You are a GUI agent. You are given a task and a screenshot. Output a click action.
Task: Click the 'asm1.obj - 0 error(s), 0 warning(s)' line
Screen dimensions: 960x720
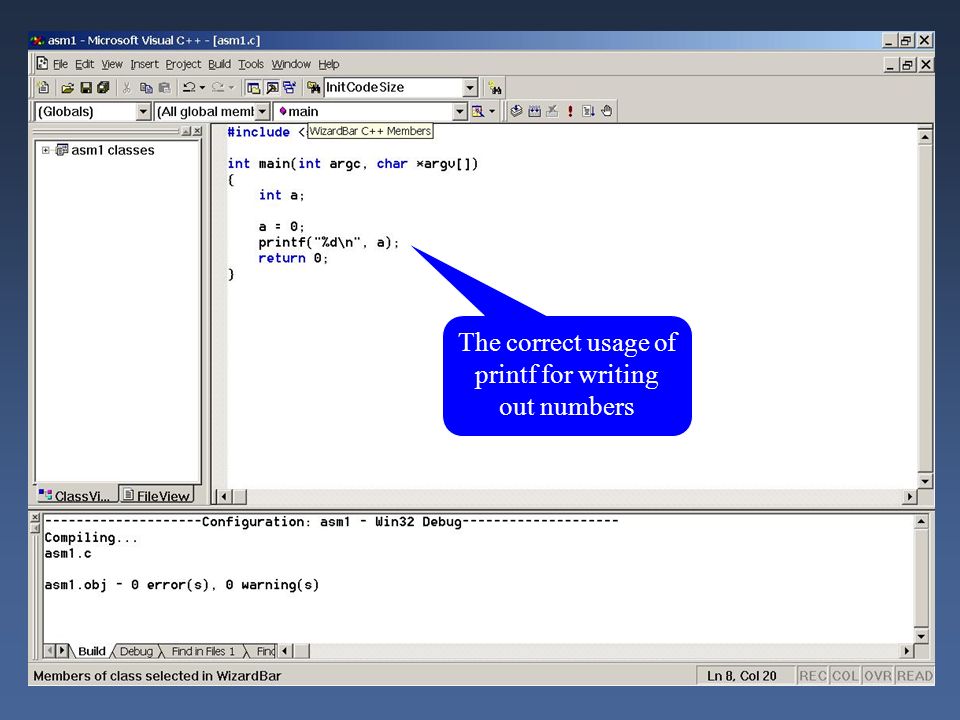click(182, 585)
